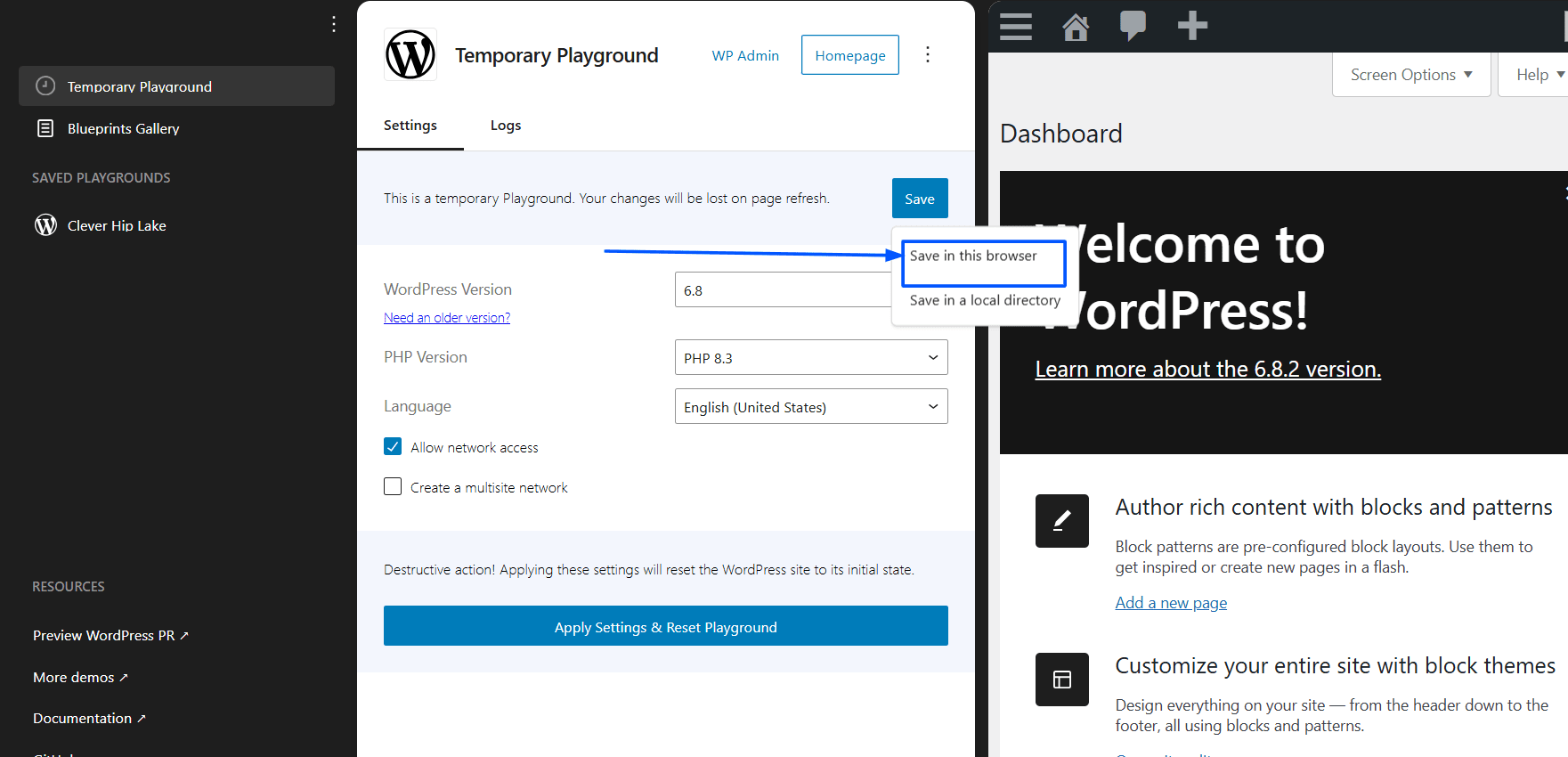Open the Playground three-dot actions menu

click(x=928, y=54)
